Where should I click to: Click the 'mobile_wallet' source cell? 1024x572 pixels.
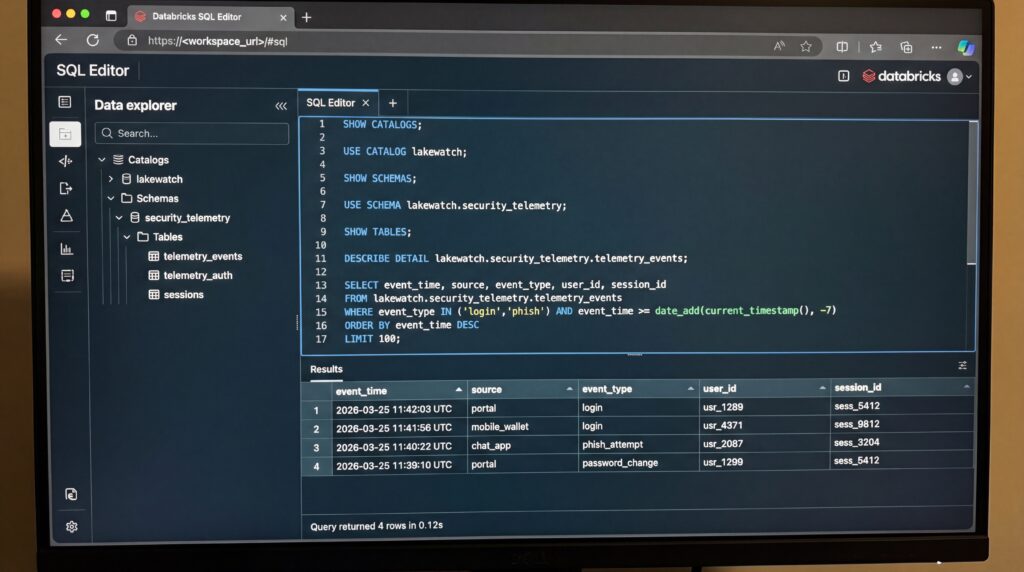pos(500,426)
